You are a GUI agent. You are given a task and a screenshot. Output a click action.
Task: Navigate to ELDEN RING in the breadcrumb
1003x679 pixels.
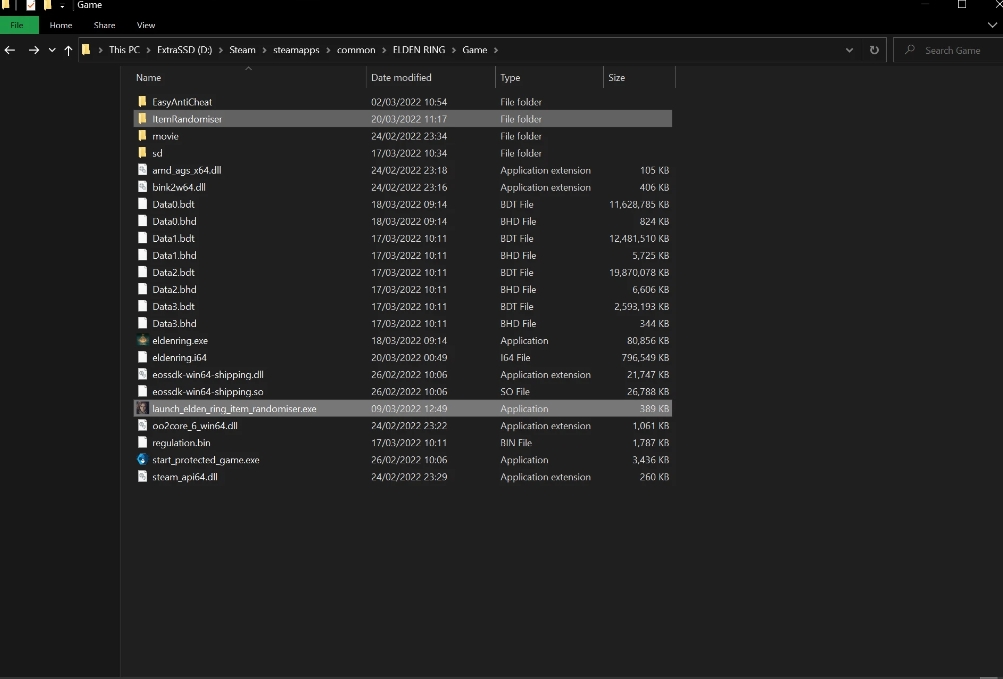coord(419,50)
